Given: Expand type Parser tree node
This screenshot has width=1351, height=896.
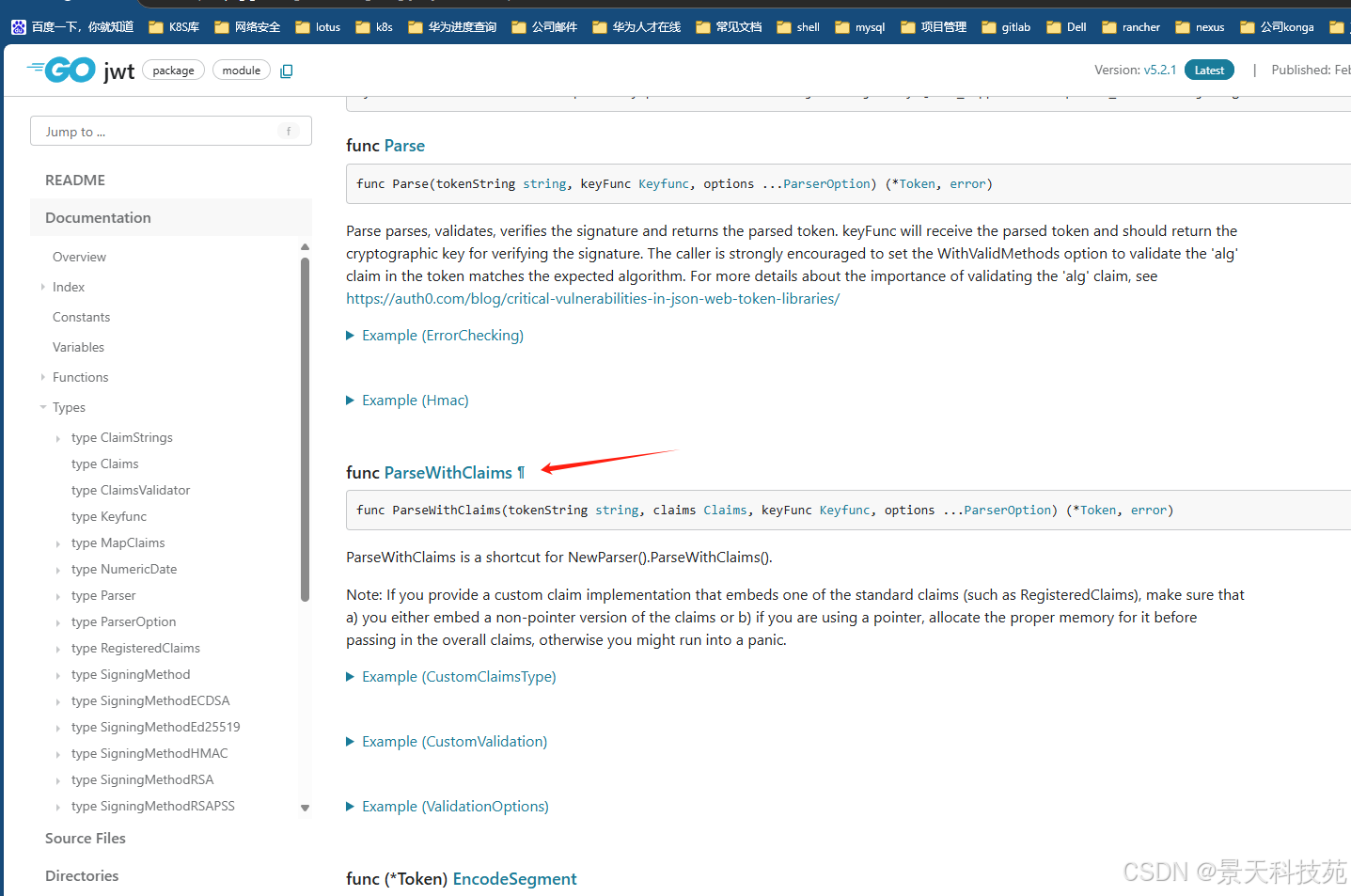Looking at the screenshot, I should tap(58, 596).
